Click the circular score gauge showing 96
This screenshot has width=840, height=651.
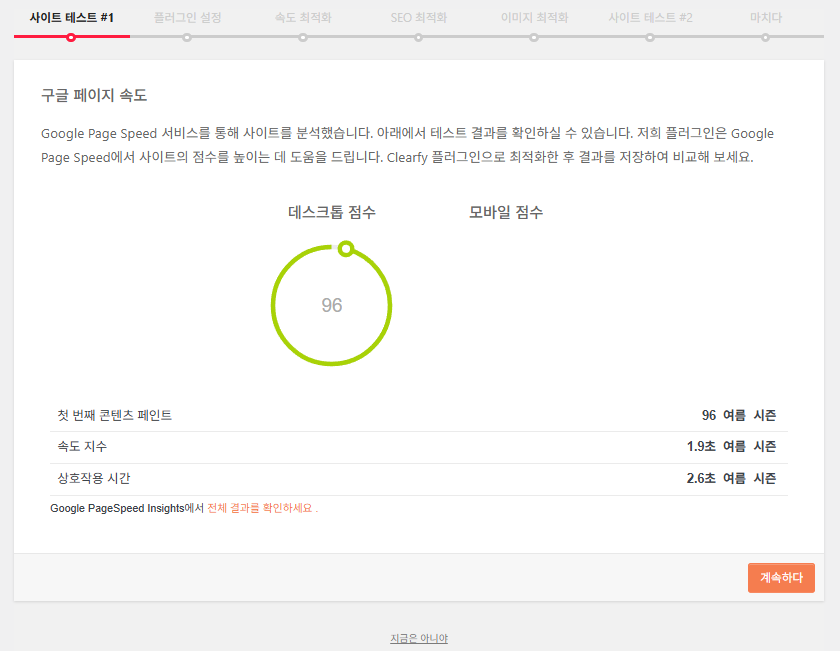[331, 305]
